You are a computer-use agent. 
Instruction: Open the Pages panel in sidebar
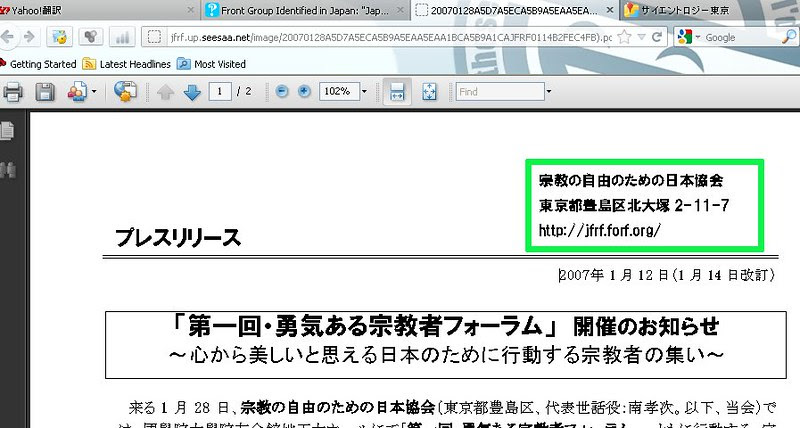8,131
